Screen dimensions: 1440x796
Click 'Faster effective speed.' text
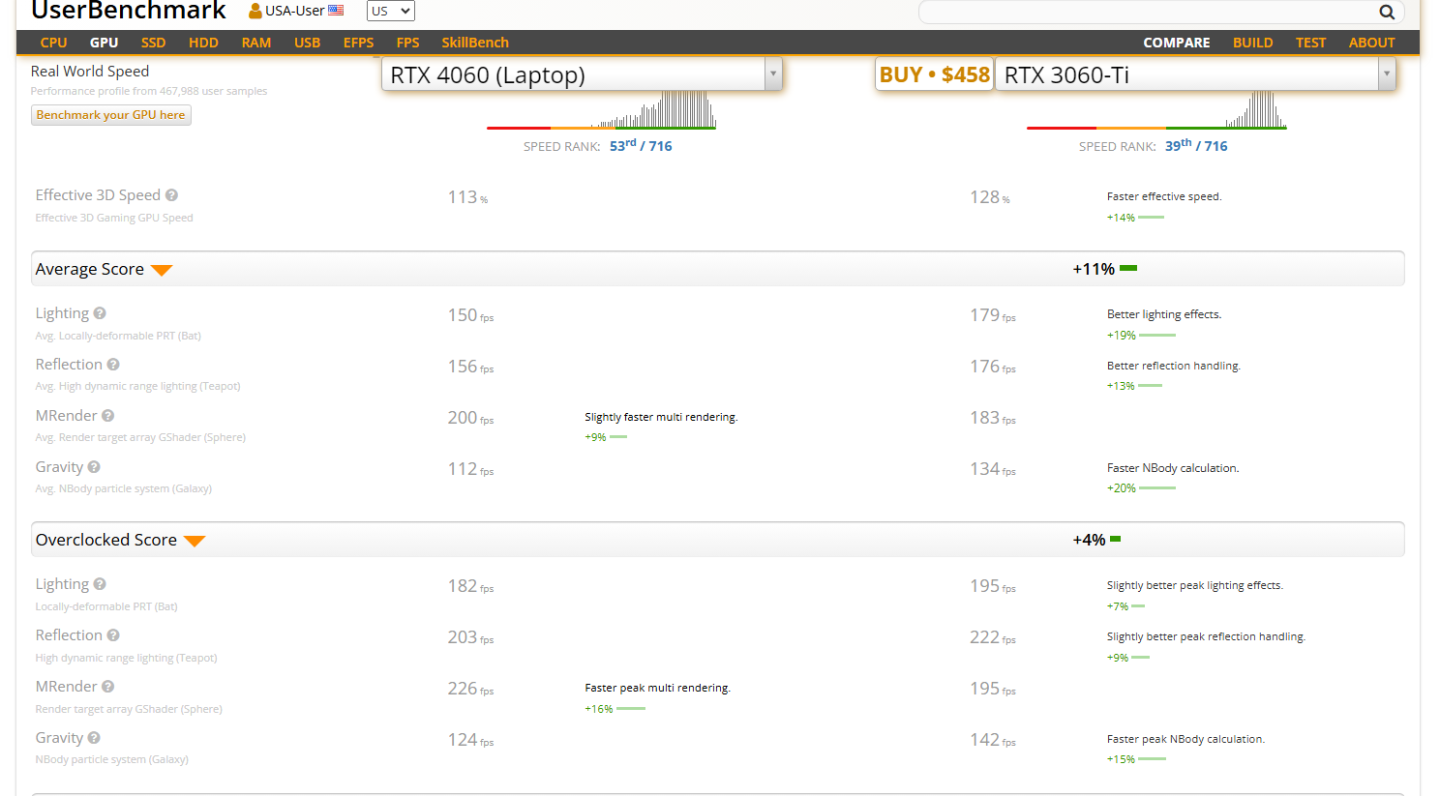(1164, 196)
